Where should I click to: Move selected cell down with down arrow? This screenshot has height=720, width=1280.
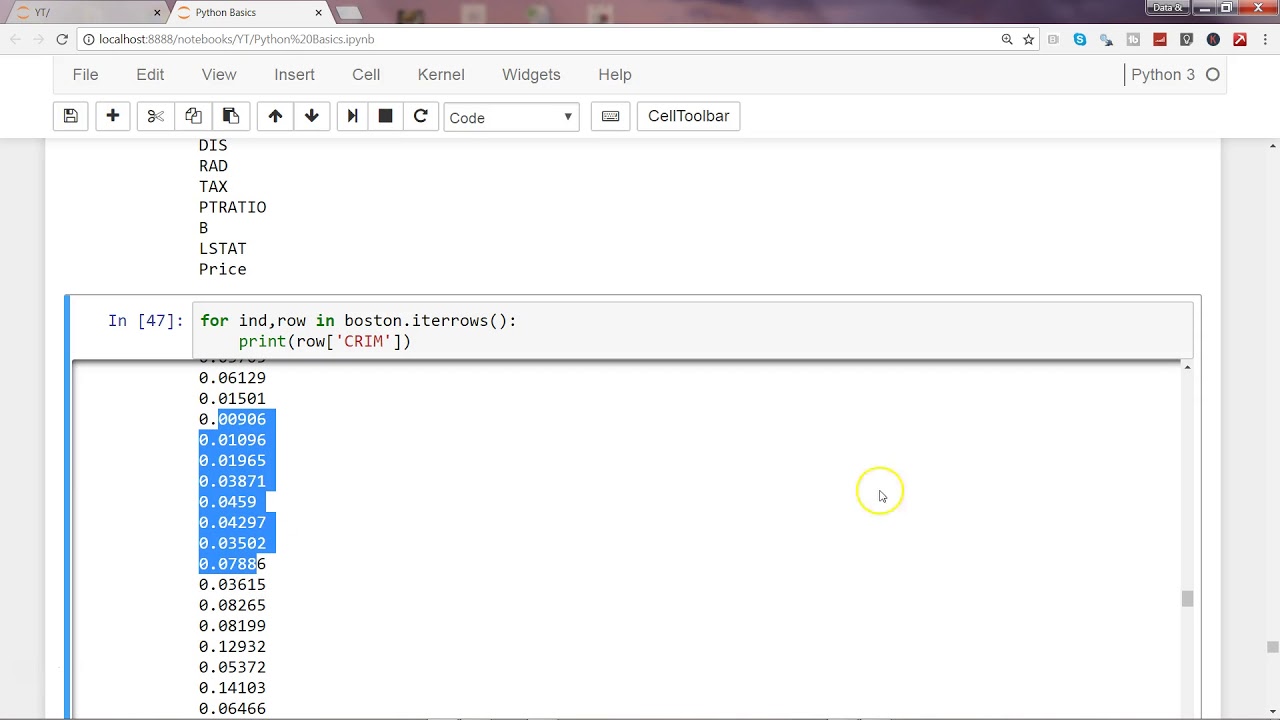312,116
